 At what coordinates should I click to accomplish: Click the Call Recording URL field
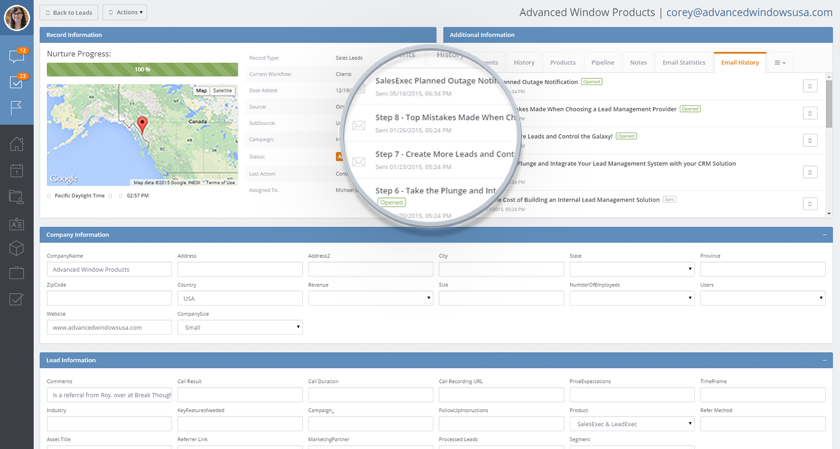click(501, 394)
